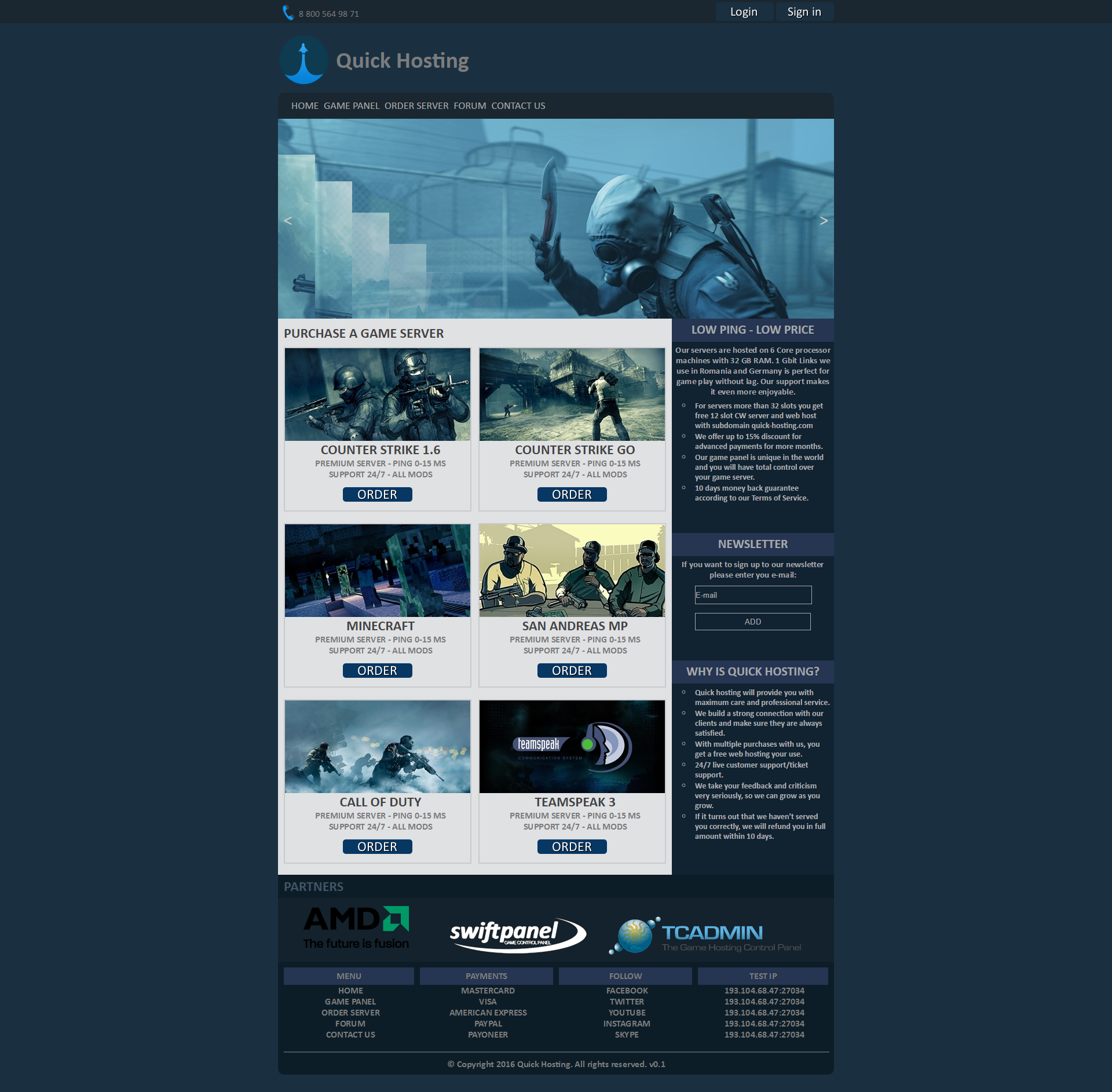Order a Counter Strike 1.6 server
This screenshot has height=1092, width=1112.
click(377, 494)
